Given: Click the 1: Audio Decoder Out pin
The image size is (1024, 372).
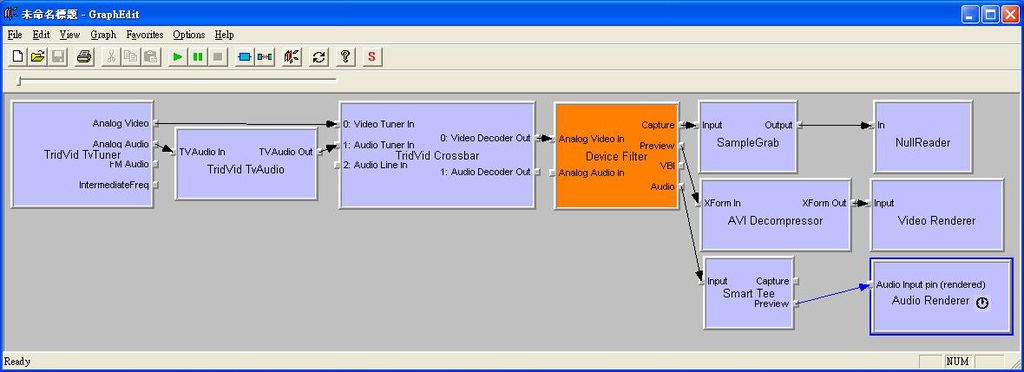Looking at the screenshot, I should (x=537, y=172).
